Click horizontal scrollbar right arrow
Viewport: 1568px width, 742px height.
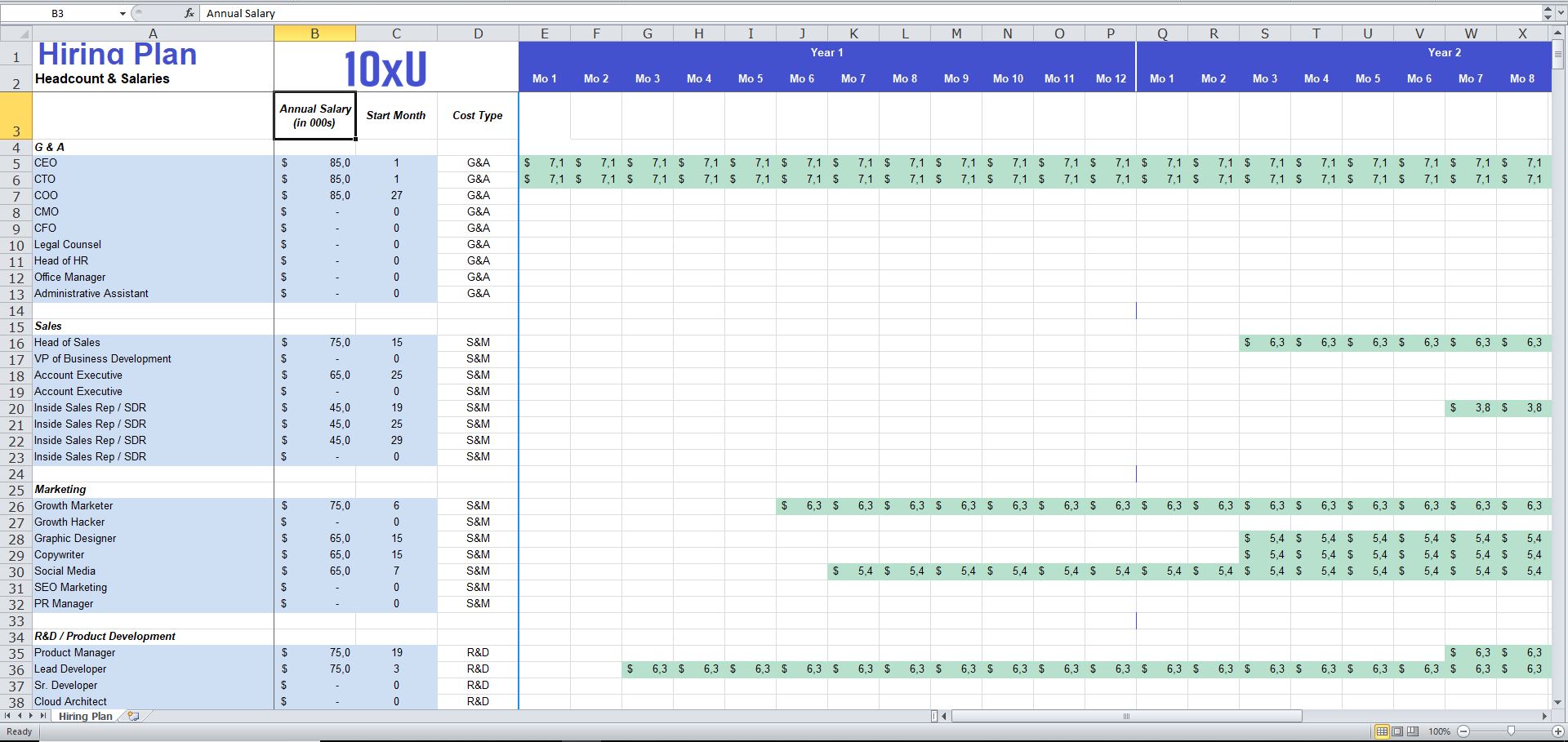[x=1544, y=716]
